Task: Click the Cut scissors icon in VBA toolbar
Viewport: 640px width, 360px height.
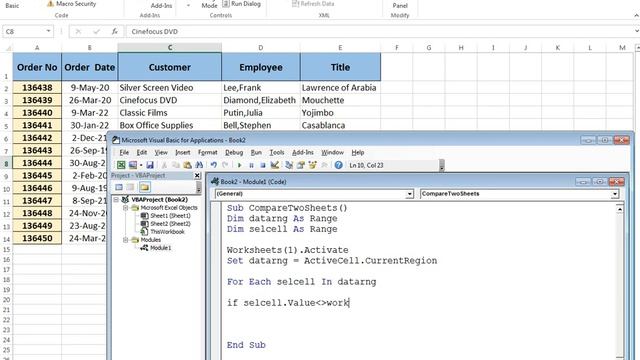Action: point(164,165)
